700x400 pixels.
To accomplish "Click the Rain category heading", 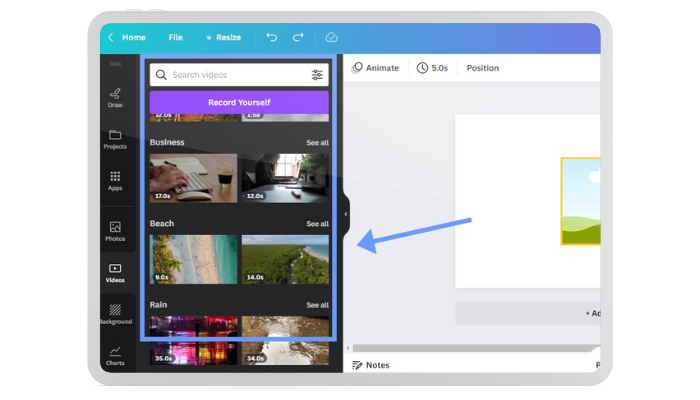I will pyautogui.click(x=158, y=305).
